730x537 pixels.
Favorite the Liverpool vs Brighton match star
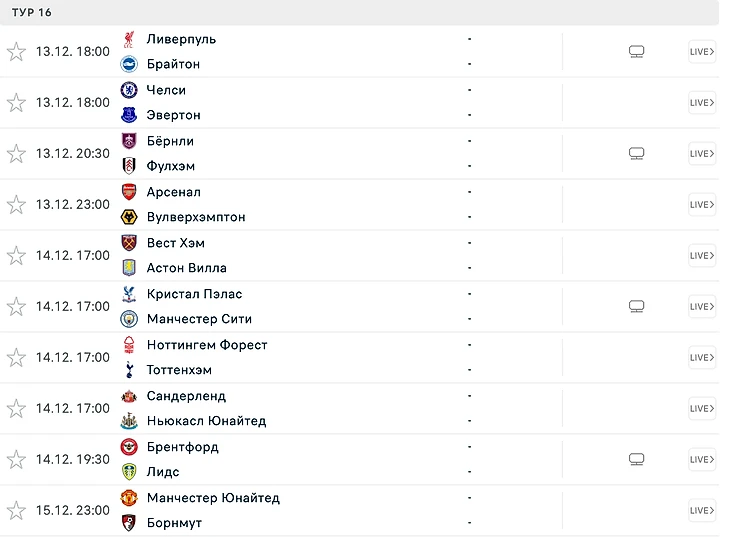tap(16, 52)
